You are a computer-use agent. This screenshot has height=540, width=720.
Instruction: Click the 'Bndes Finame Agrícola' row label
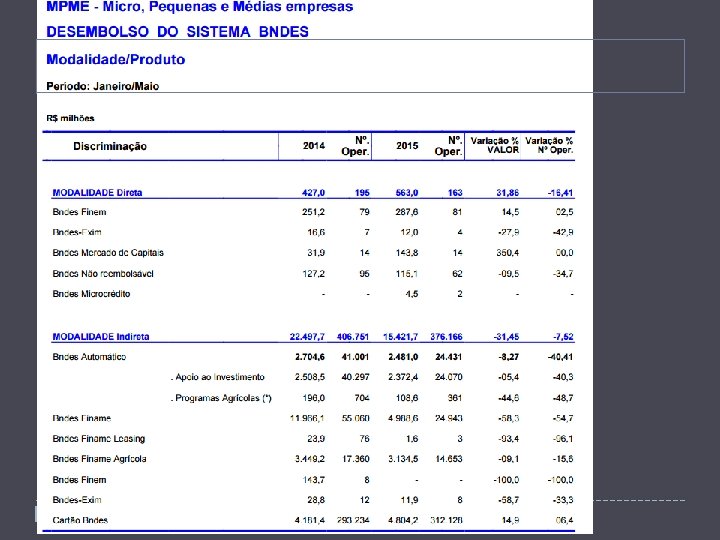(99, 459)
